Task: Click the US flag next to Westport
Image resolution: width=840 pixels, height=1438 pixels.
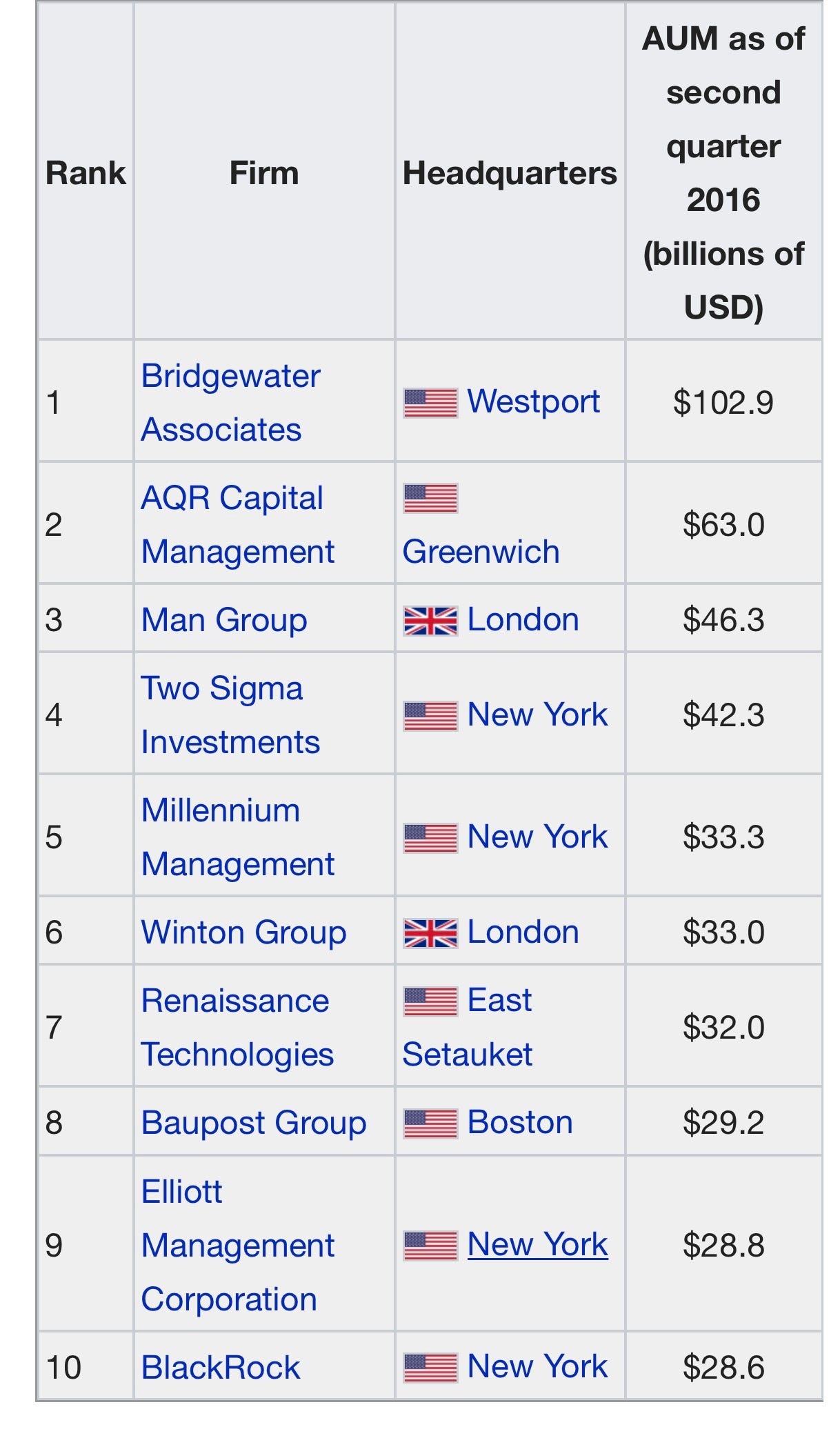Action: click(x=430, y=403)
